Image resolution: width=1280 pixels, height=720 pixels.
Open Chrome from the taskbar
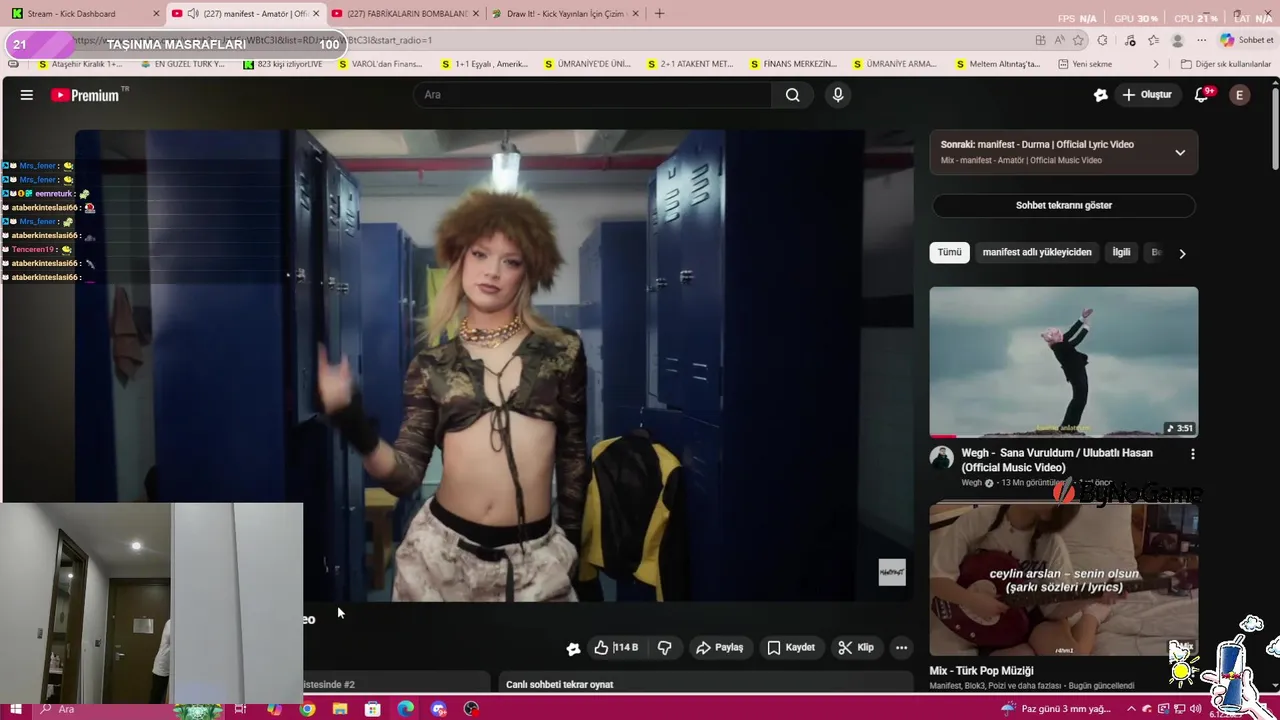[x=308, y=709]
